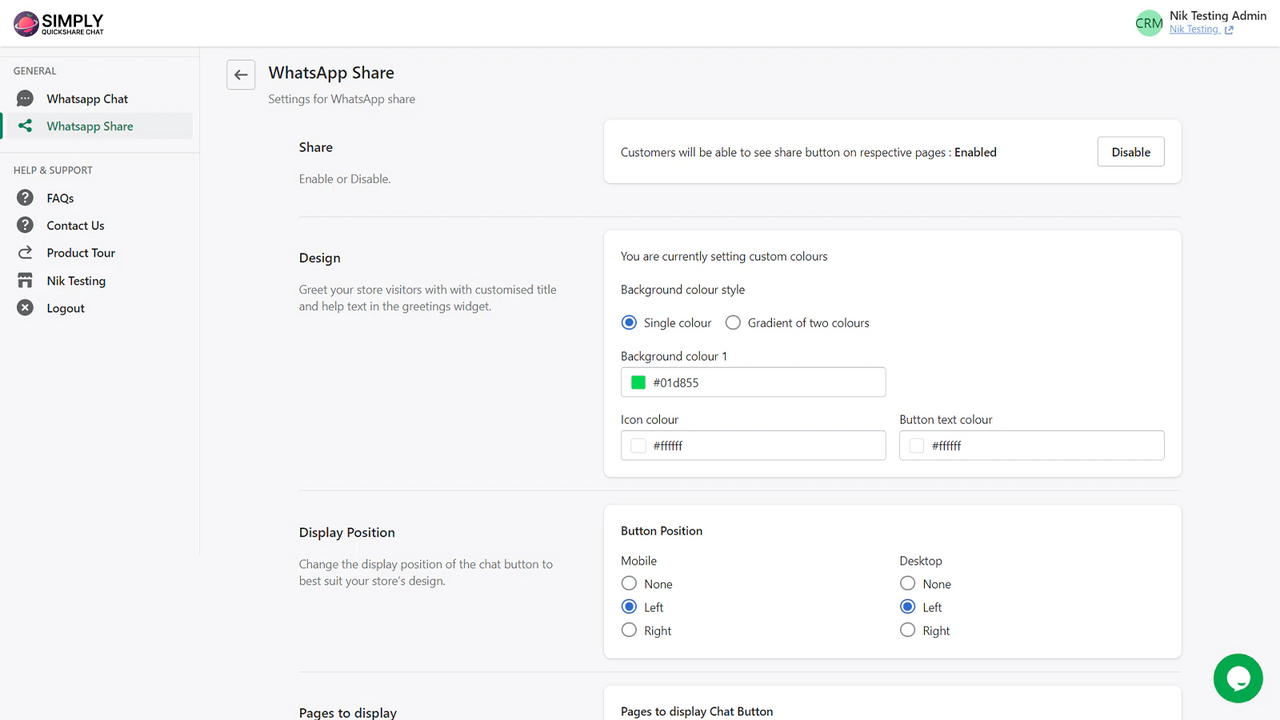Click the Whatsapp Share sidebar icon
Image resolution: width=1280 pixels, height=720 pixels.
(24, 125)
